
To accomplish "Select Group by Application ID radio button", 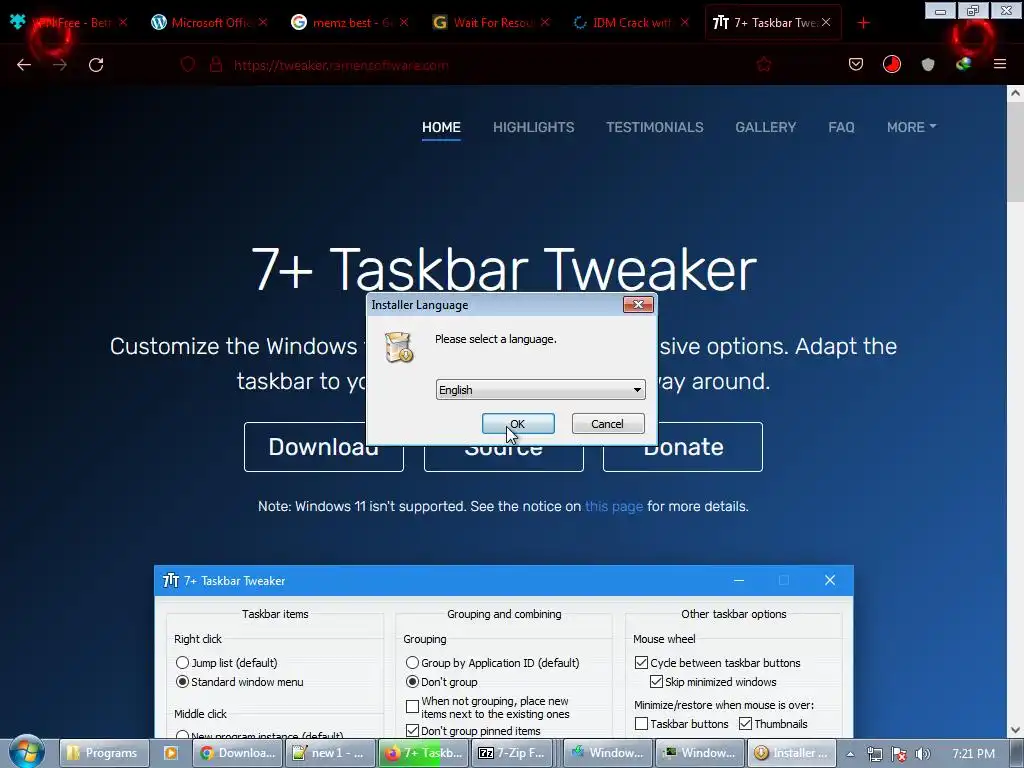I will [412, 663].
